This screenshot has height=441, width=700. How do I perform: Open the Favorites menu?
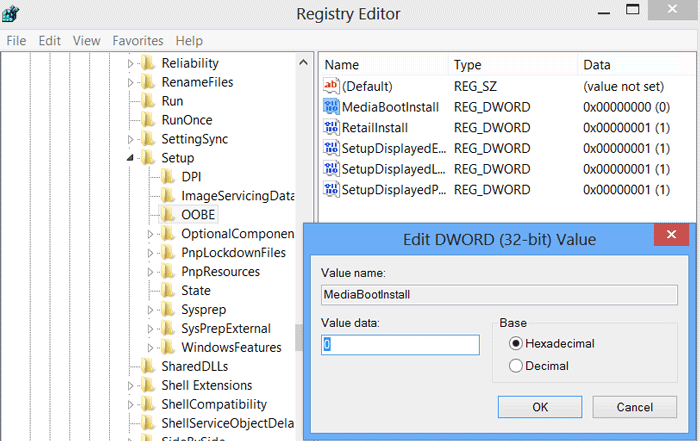pos(138,41)
